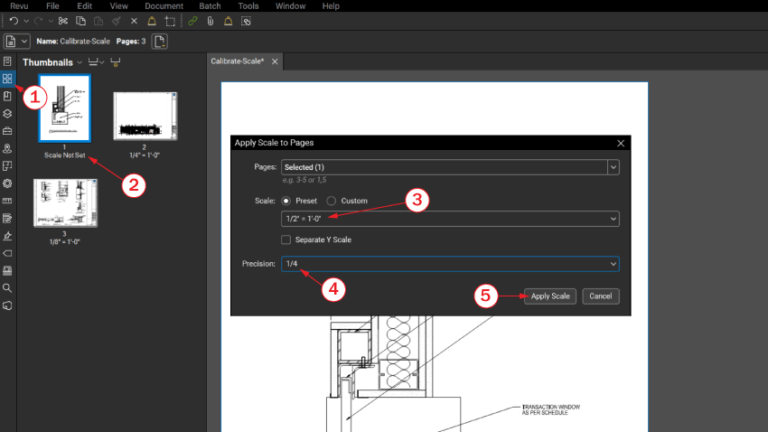Open the Batch menu
Image resolution: width=768 pixels, height=432 pixels.
tap(211, 6)
